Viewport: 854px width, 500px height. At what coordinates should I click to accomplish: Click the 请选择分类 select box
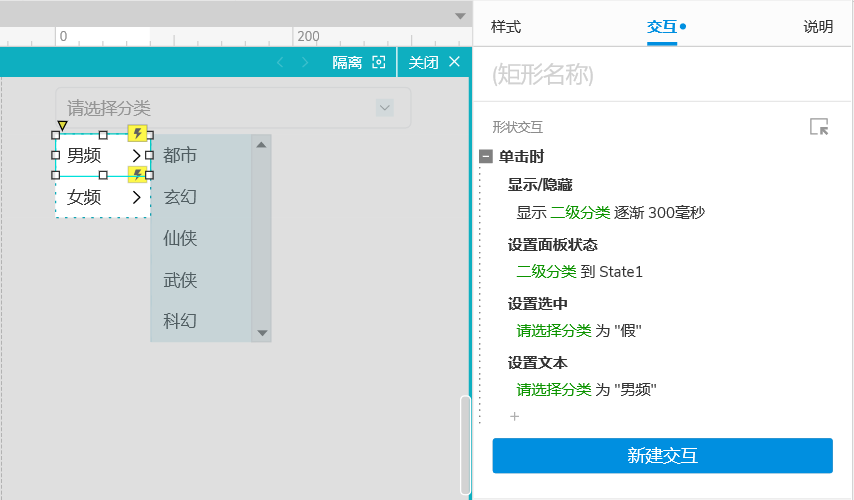pyautogui.click(x=233, y=108)
